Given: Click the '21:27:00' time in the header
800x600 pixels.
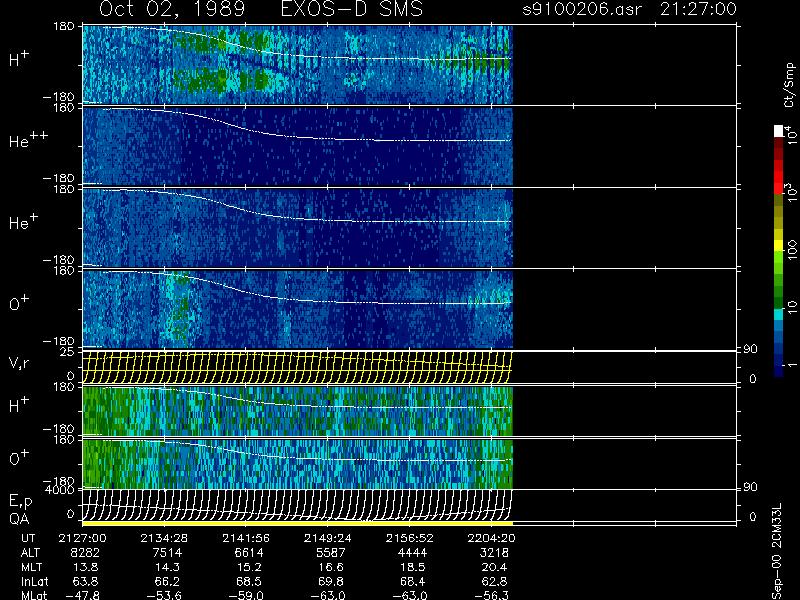Looking at the screenshot, I should point(698,9).
